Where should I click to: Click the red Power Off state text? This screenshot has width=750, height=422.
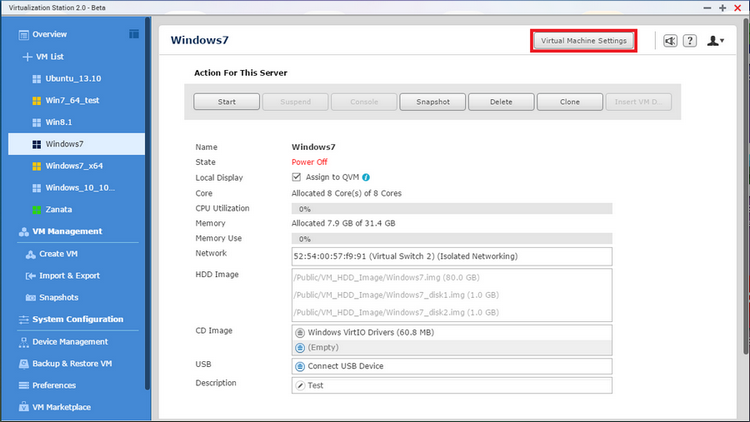pyautogui.click(x=309, y=162)
